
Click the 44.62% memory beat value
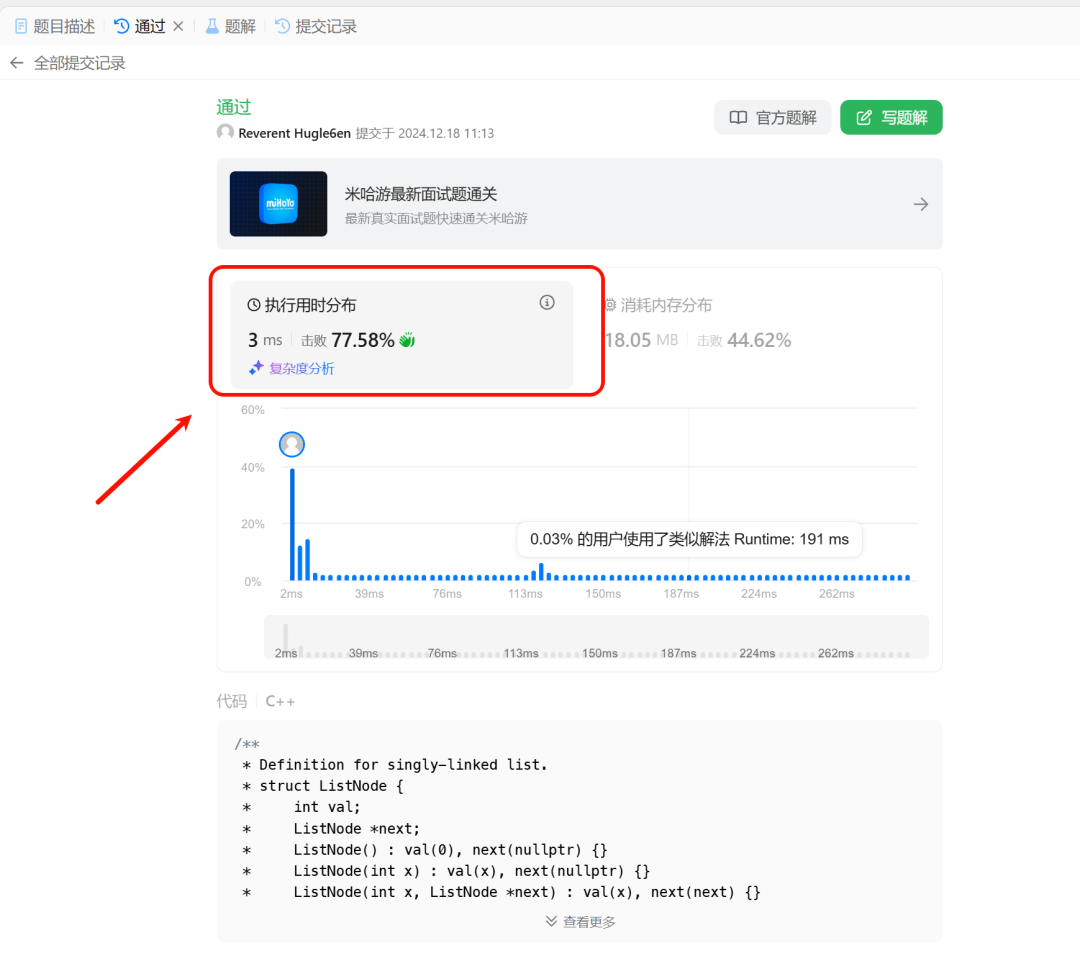759,340
